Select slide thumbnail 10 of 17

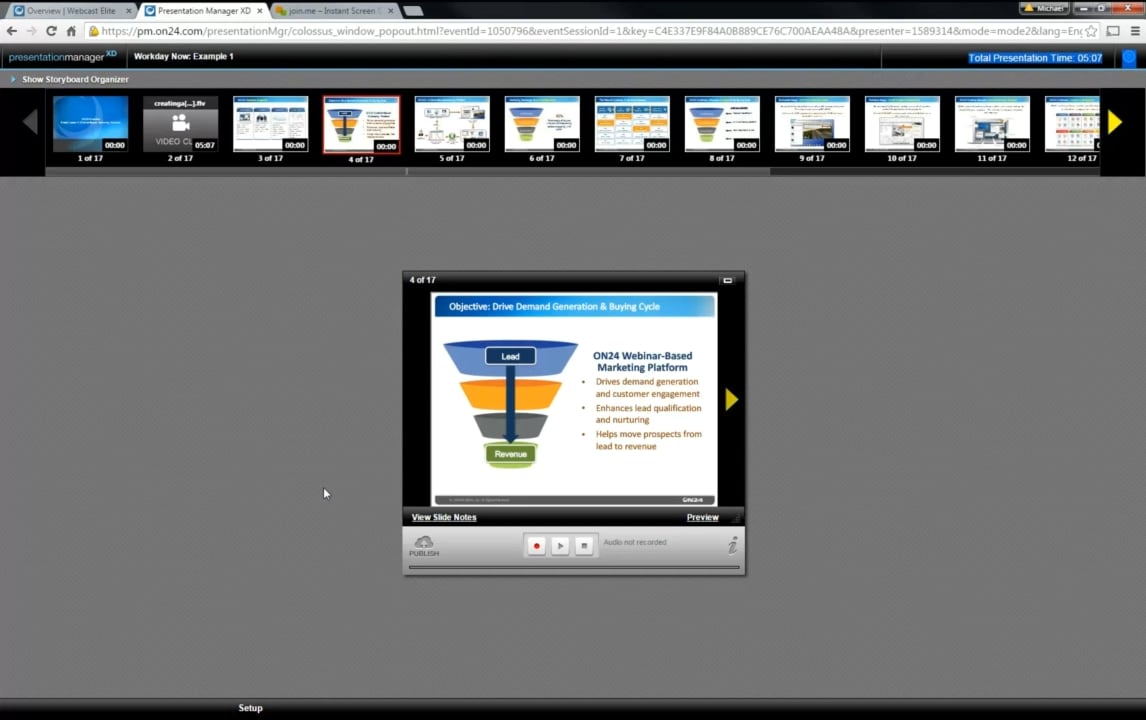(x=902, y=124)
